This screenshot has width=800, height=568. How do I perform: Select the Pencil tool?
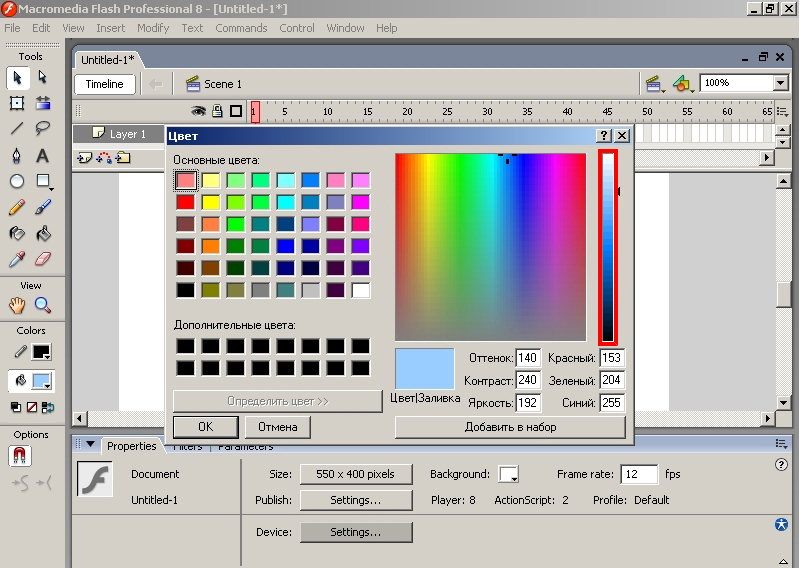tap(17, 207)
